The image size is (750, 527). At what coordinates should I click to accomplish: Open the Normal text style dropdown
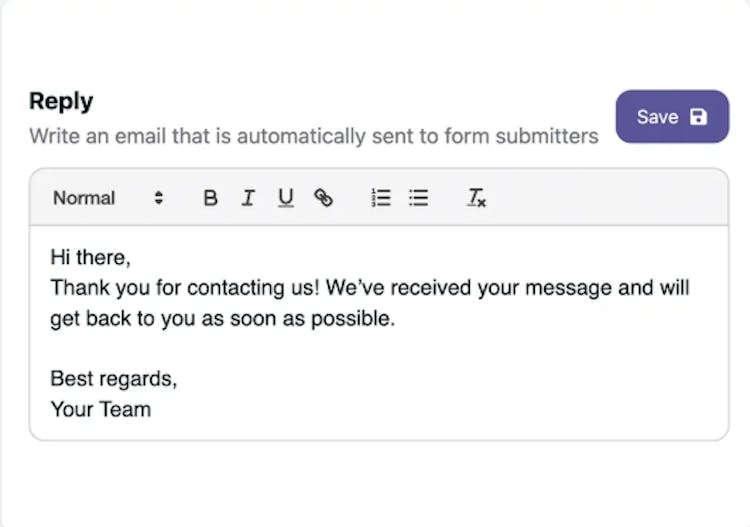pyautogui.click(x=108, y=198)
